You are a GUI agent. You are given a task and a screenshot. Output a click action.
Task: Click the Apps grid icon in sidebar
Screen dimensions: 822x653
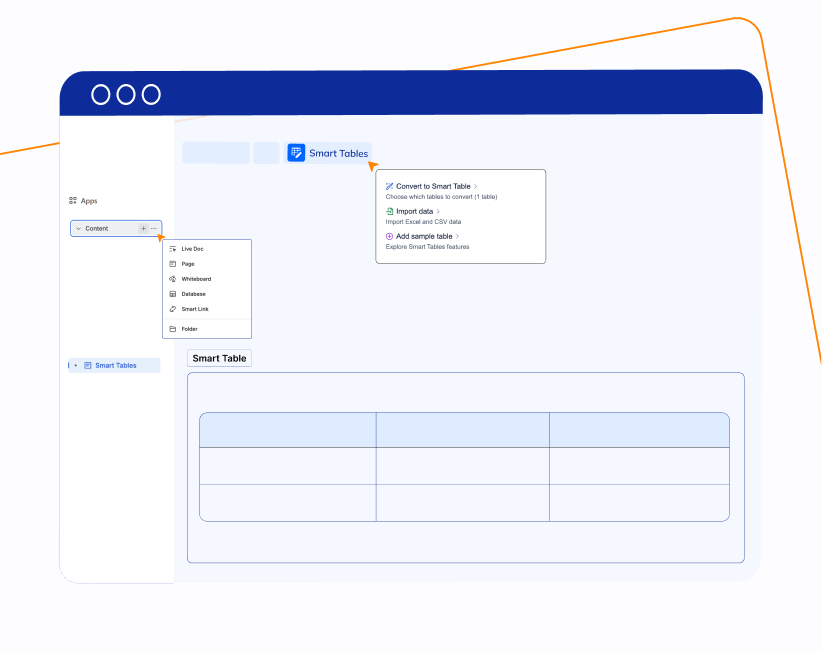tap(73, 201)
